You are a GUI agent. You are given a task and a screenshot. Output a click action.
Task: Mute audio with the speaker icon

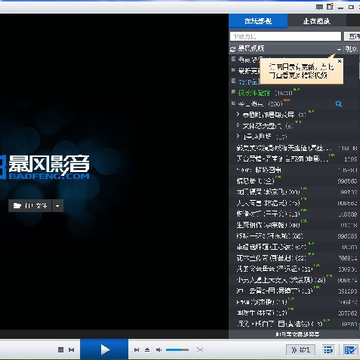coord(159,350)
